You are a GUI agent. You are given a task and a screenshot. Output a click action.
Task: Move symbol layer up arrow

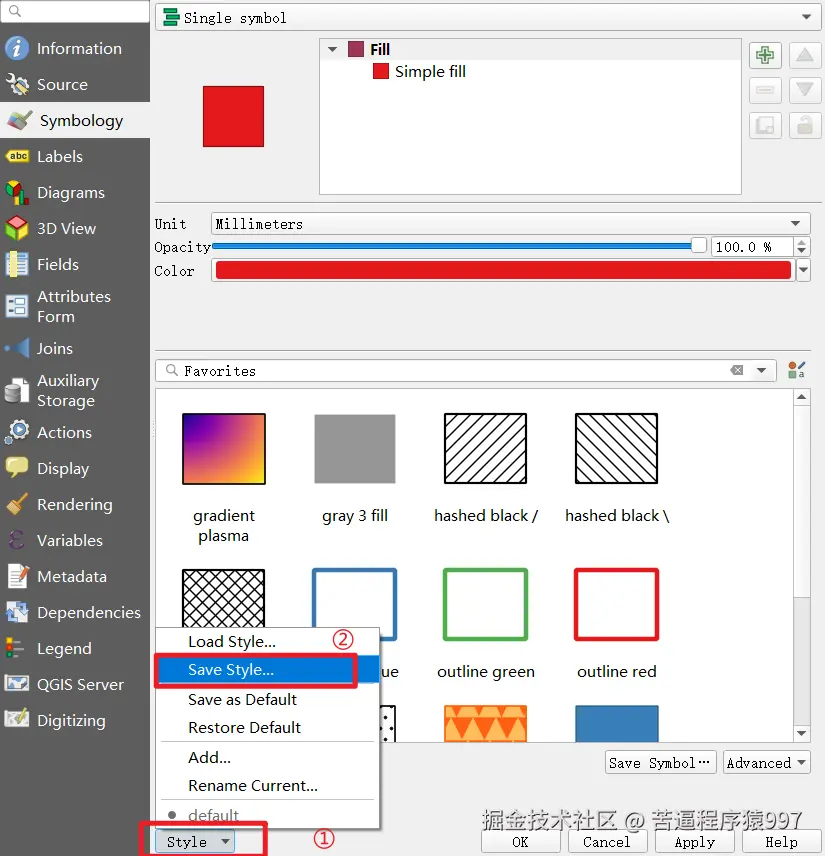pos(805,55)
